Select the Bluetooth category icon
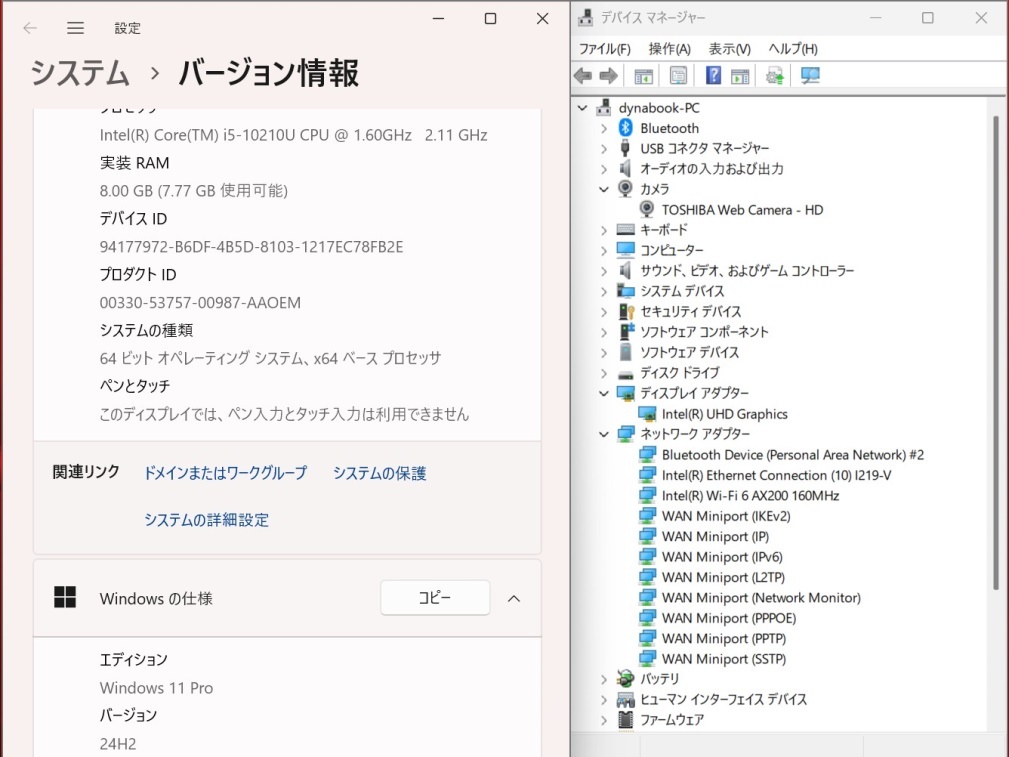Image resolution: width=1009 pixels, height=757 pixels. click(625, 127)
